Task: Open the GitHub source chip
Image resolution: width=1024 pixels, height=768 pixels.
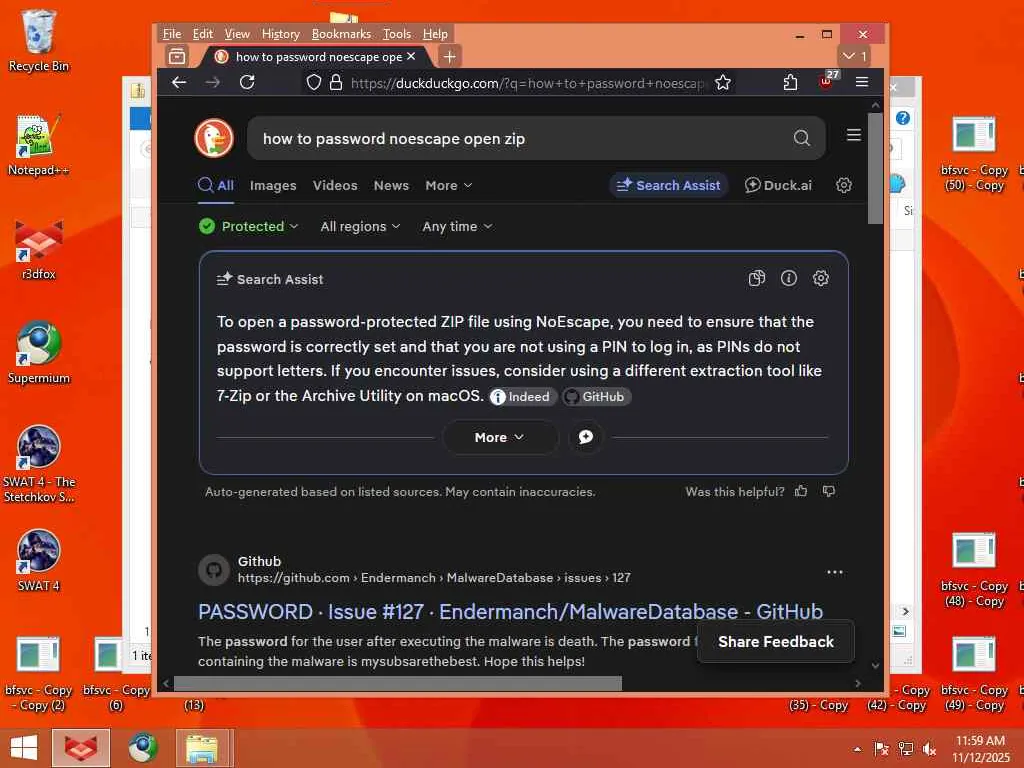Action: (596, 397)
